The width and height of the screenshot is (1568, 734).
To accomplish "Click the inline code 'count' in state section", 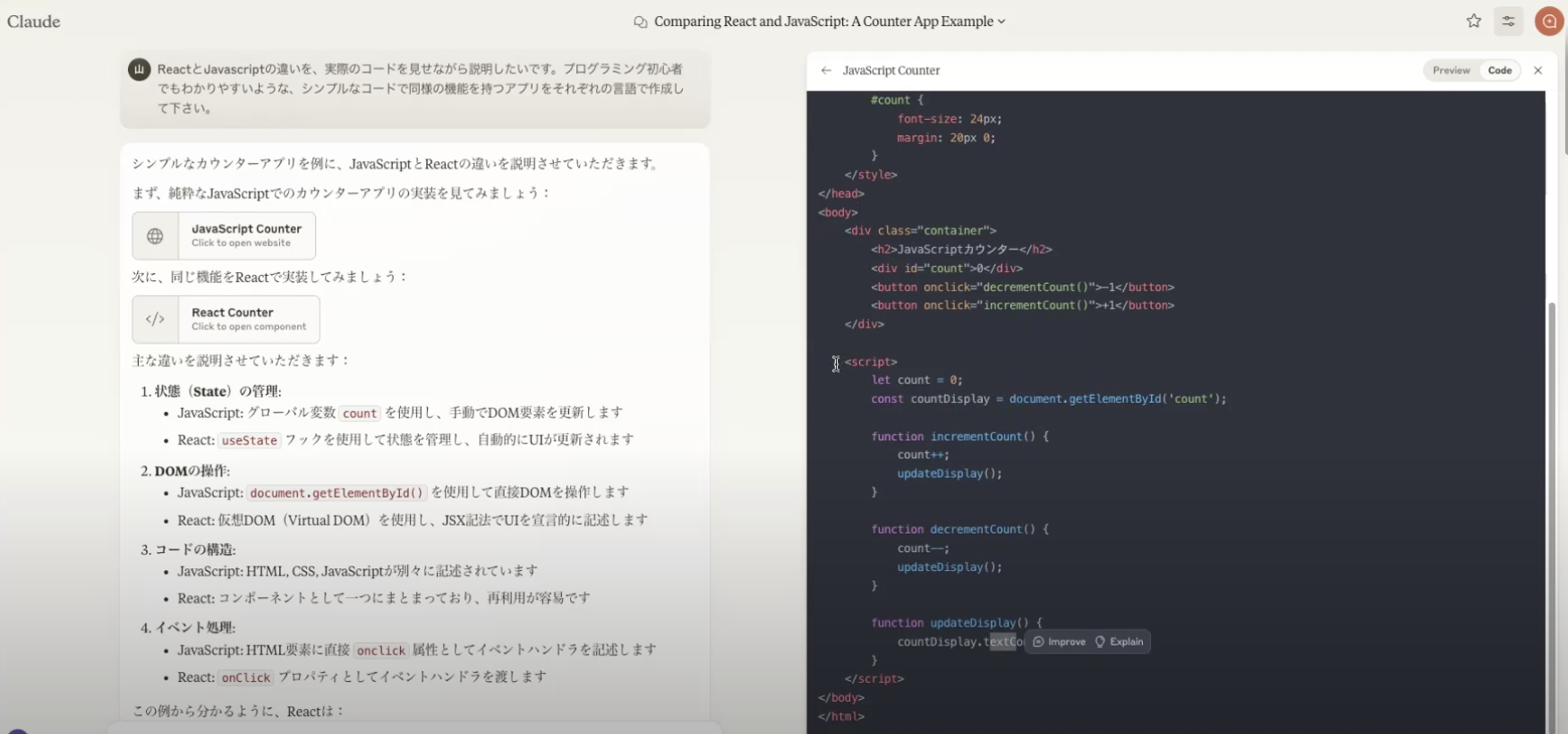I will (x=360, y=414).
